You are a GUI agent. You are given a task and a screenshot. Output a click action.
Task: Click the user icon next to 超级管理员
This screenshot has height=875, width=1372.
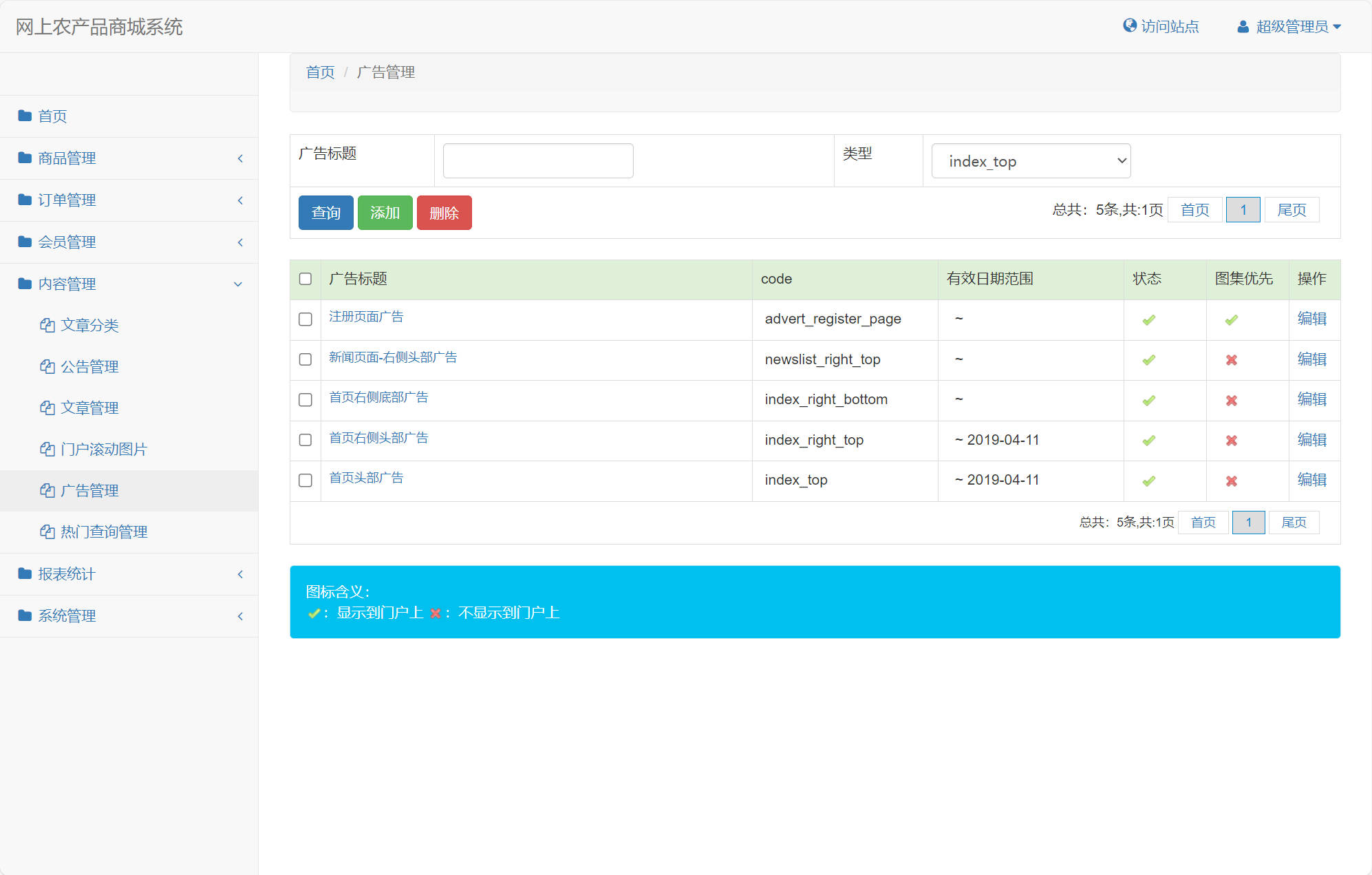tap(1243, 25)
